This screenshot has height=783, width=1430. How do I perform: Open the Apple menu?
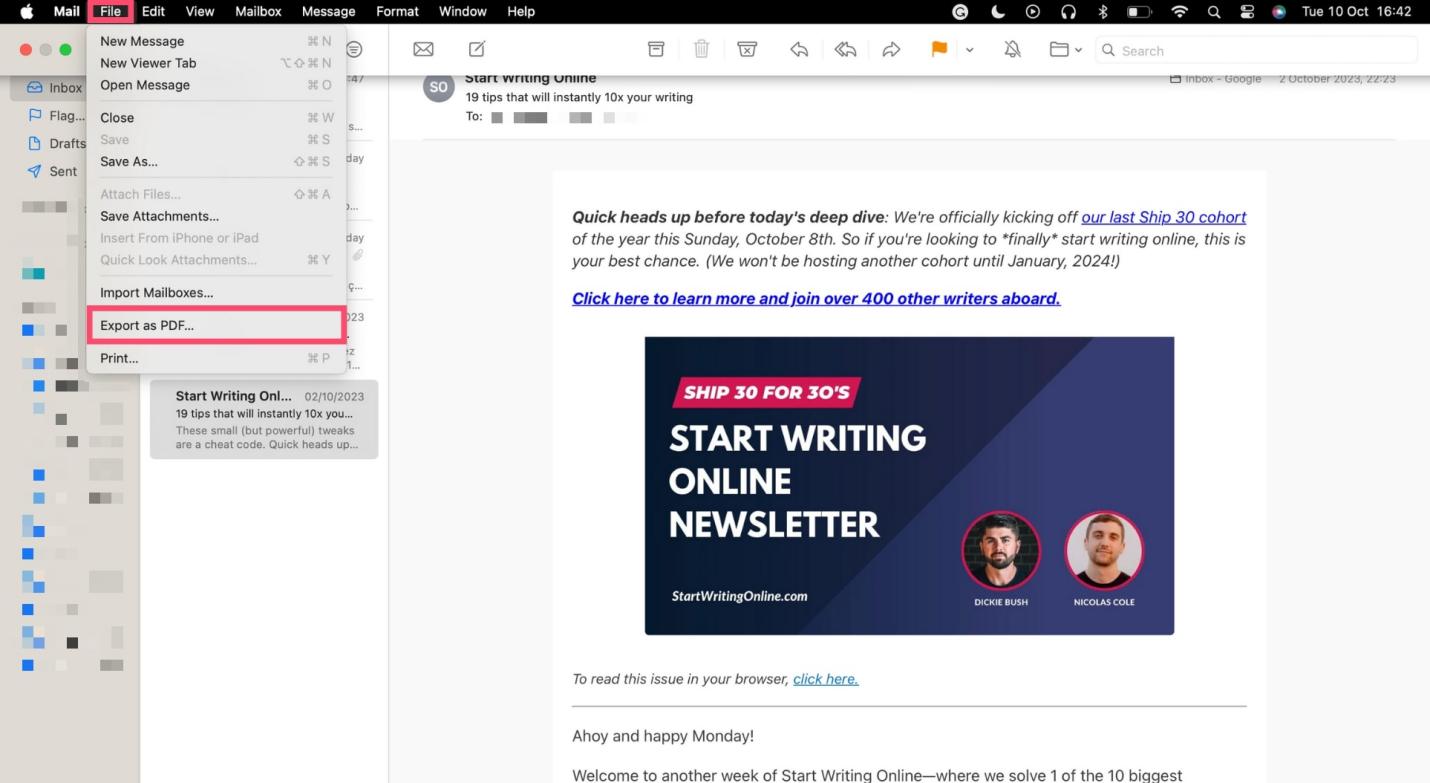pyautogui.click(x=27, y=11)
